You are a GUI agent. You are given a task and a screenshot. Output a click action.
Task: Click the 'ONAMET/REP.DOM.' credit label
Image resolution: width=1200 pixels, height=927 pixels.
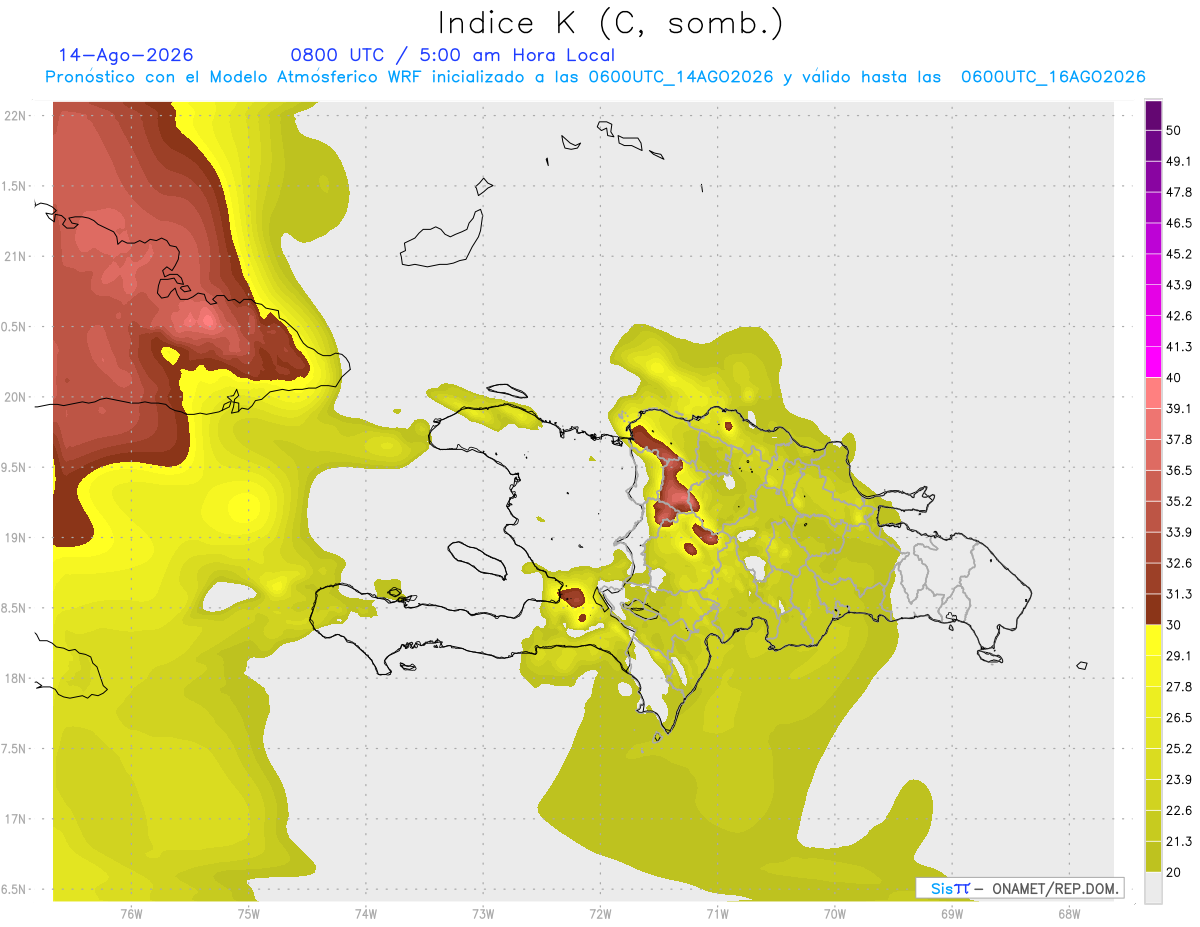tap(1055, 888)
